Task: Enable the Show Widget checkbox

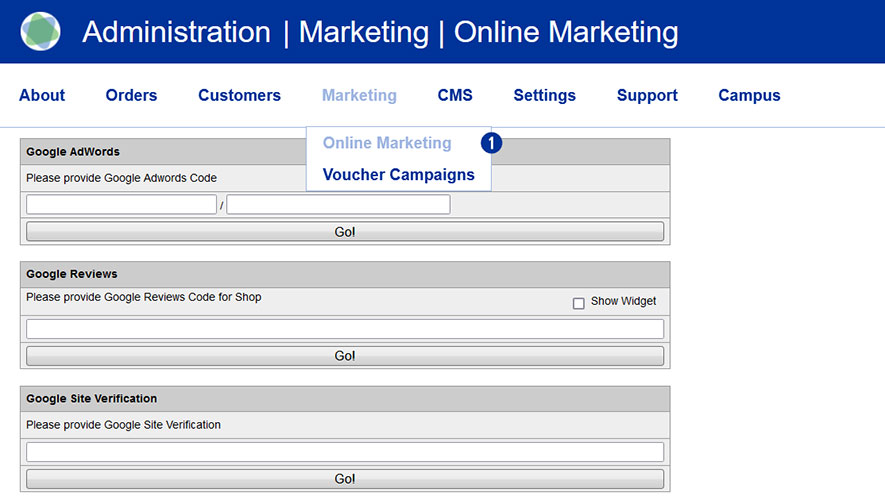Action: tap(579, 303)
